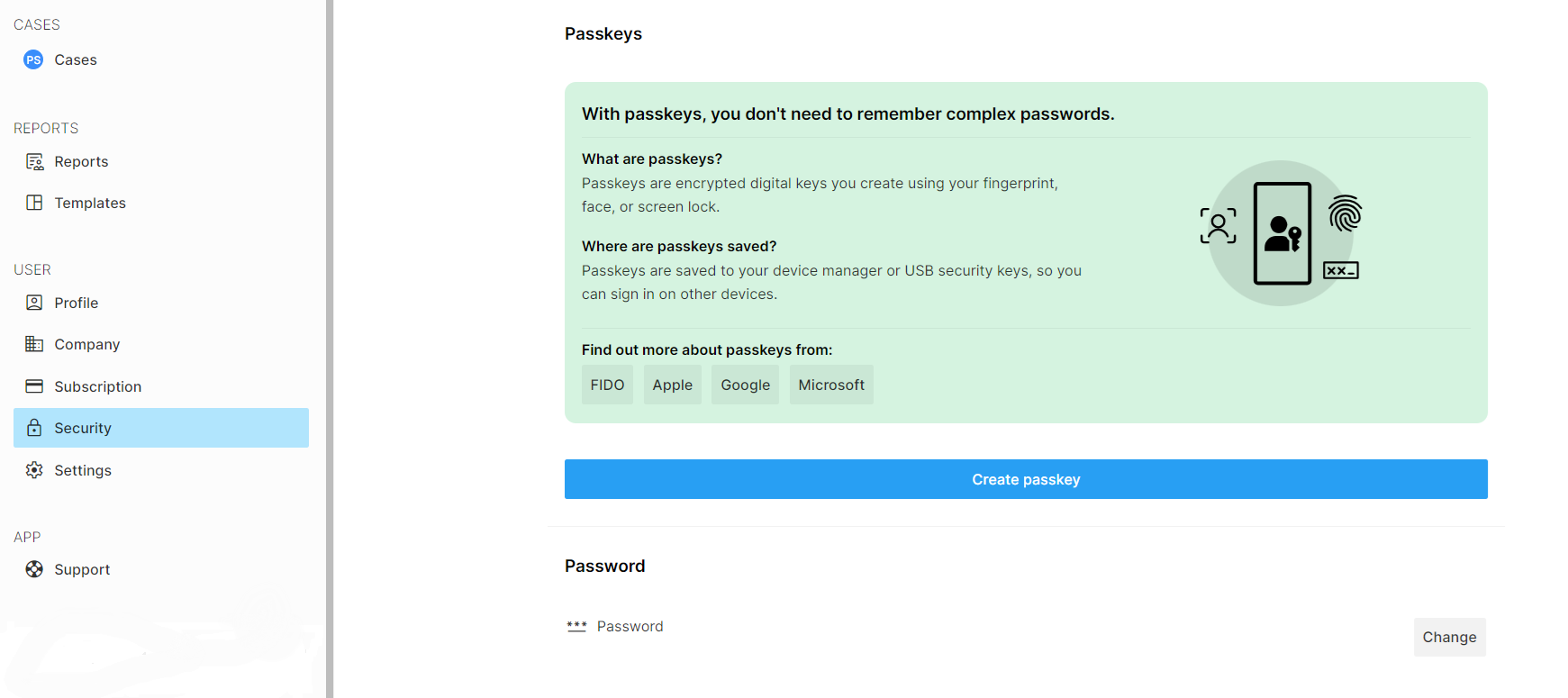The image size is (1568, 698).
Task: Click the FIDO passkey info link
Action: coord(607,385)
